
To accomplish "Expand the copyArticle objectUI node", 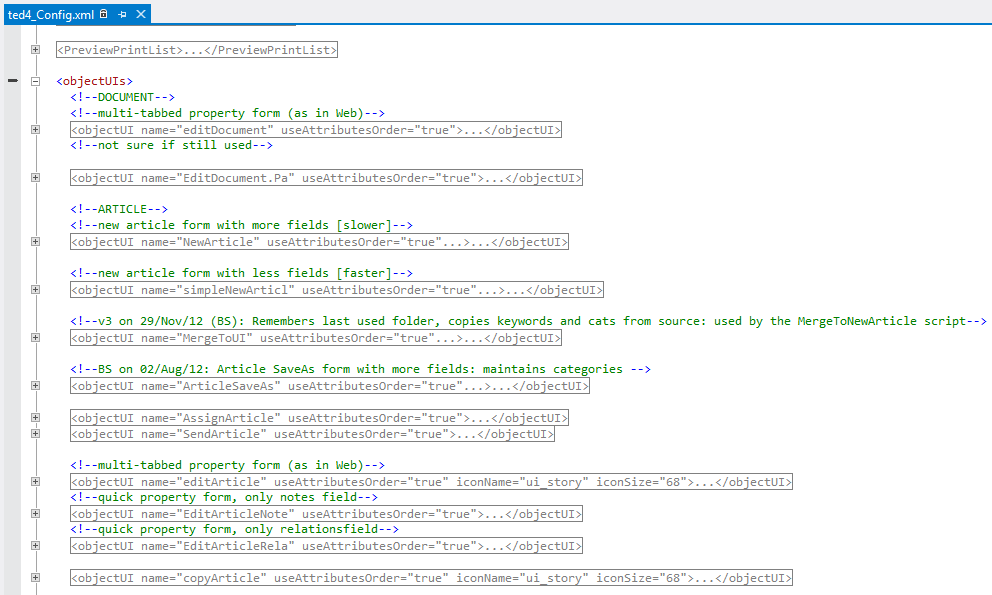I will pyautogui.click(x=35, y=577).
